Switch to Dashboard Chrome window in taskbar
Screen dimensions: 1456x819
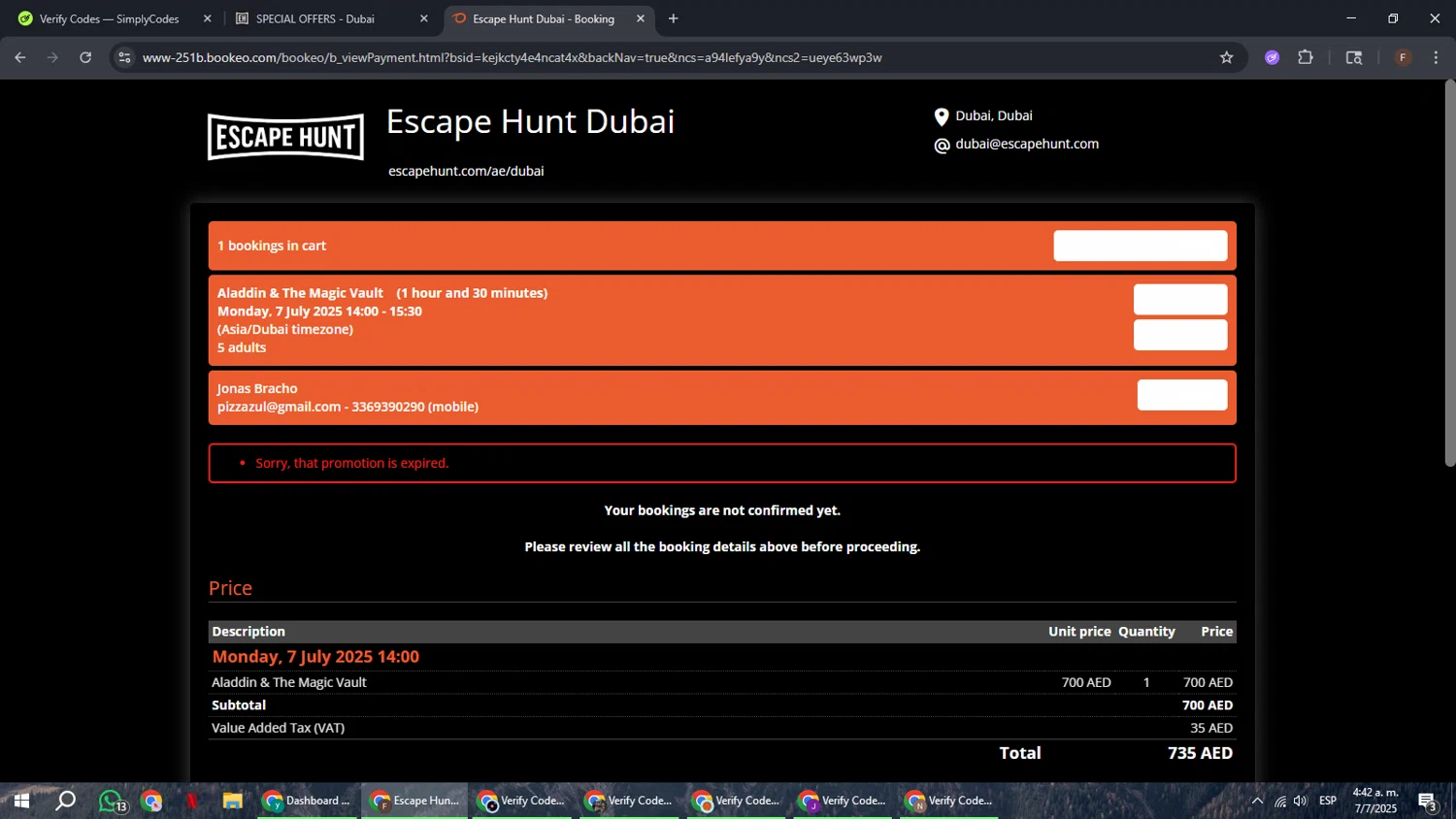307,801
